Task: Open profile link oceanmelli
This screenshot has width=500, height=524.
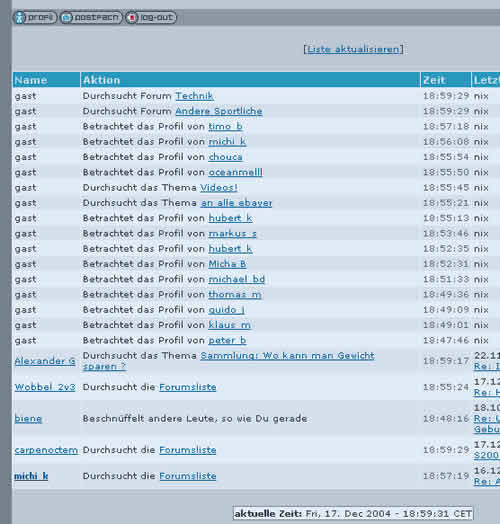Action: [x=236, y=172]
